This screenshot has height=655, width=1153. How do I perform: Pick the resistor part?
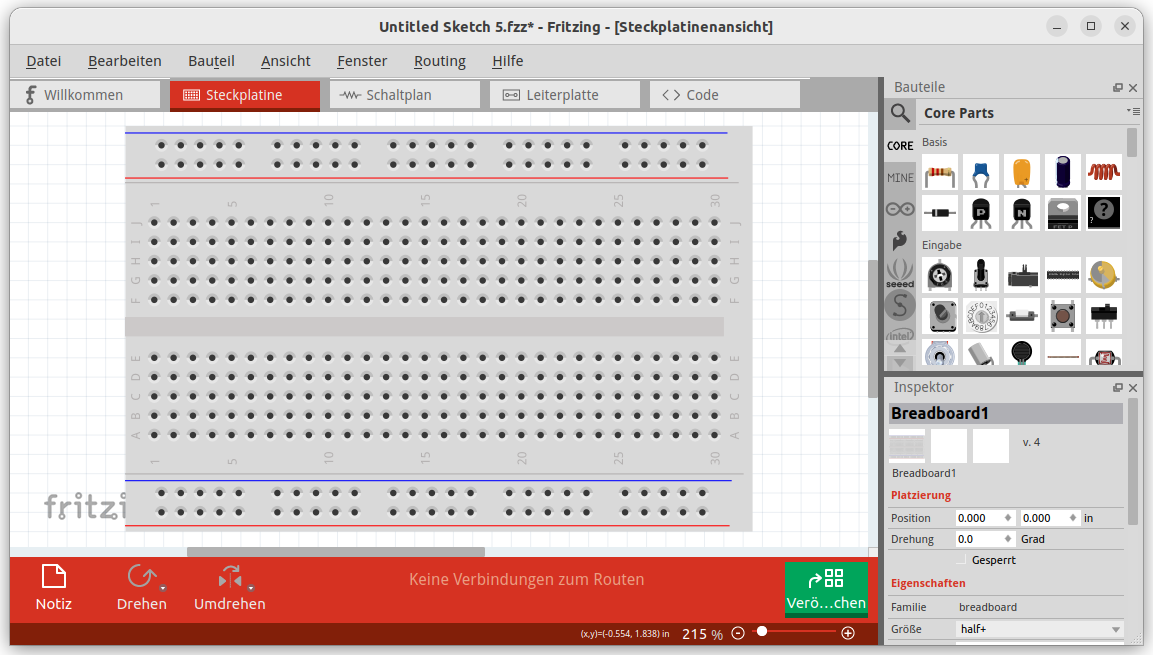pos(940,173)
